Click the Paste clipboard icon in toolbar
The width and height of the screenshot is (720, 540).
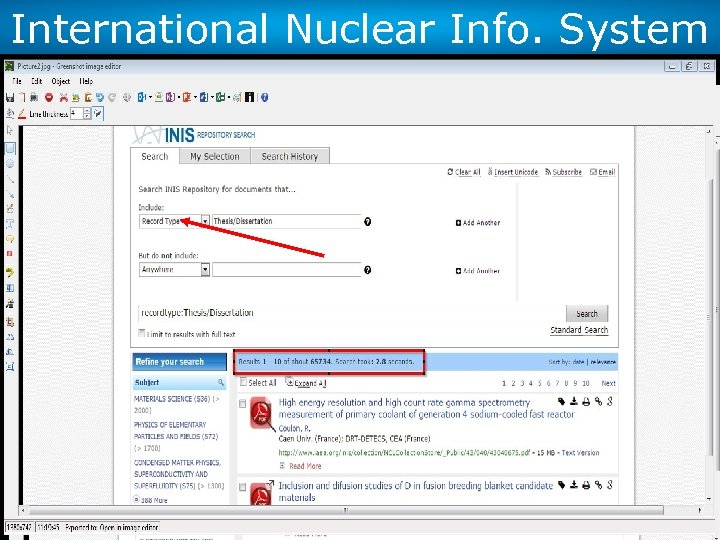click(88, 97)
